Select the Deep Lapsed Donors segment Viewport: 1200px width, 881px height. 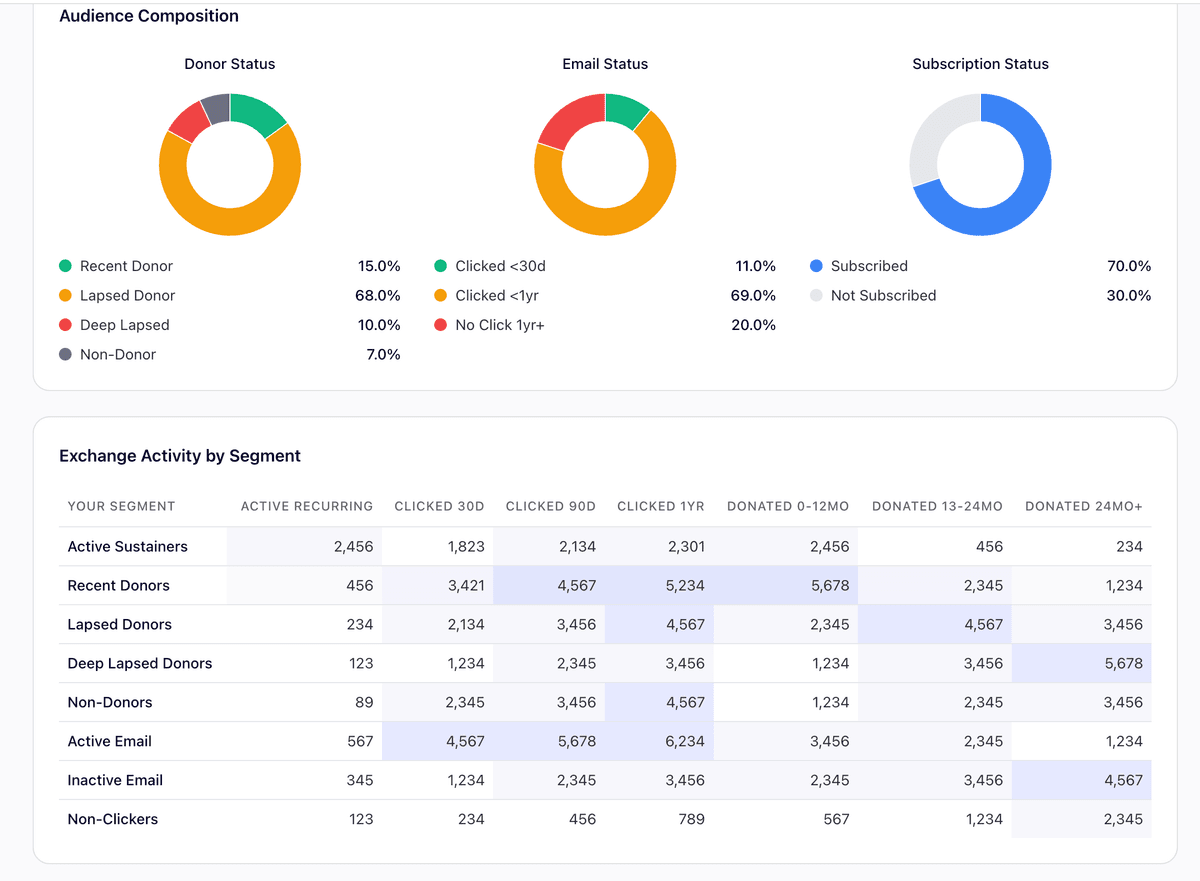[139, 663]
